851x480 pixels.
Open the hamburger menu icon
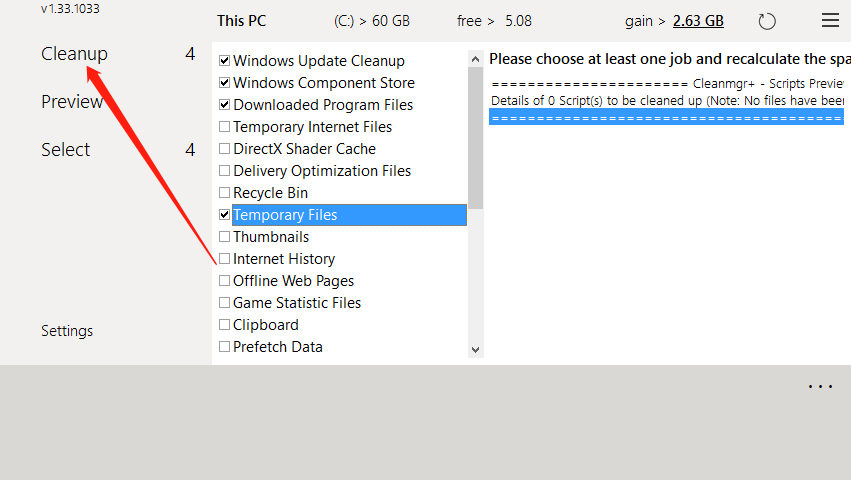[830, 20]
